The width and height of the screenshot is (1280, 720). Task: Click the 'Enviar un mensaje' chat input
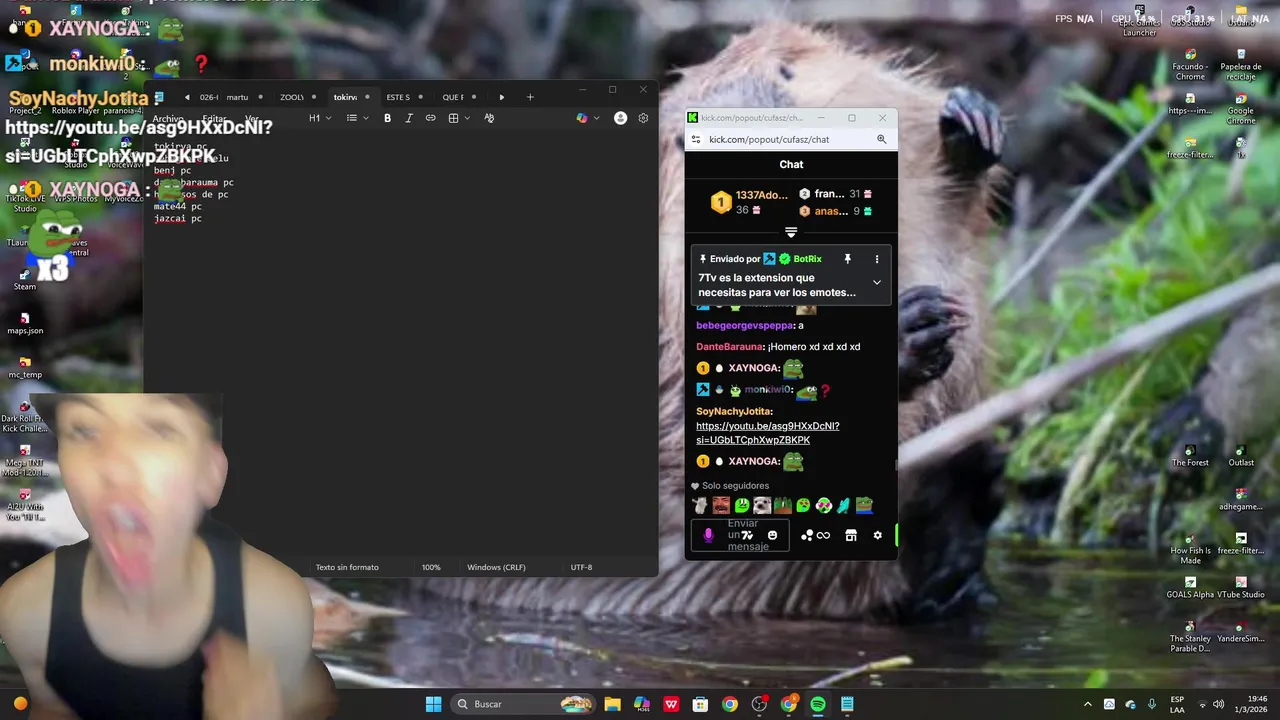(x=740, y=535)
